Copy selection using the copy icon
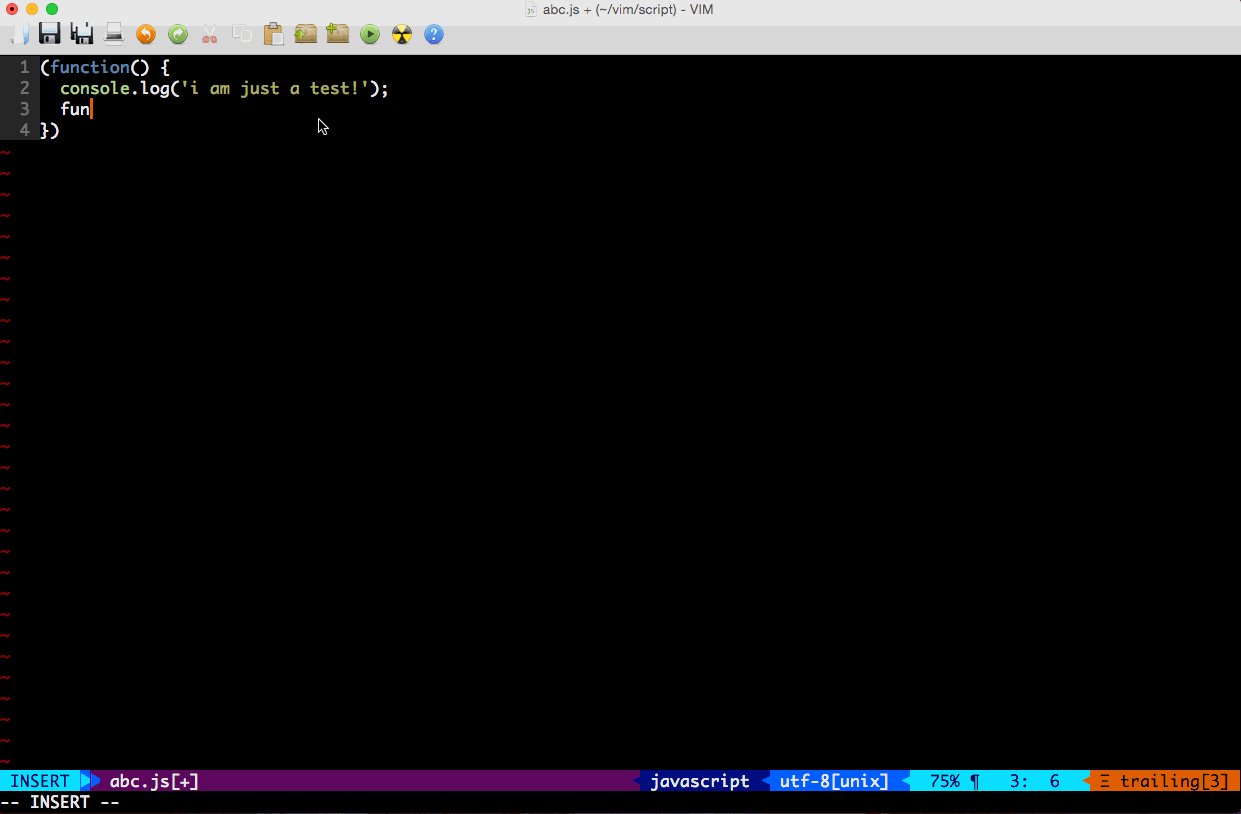 (x=242, y=35)
